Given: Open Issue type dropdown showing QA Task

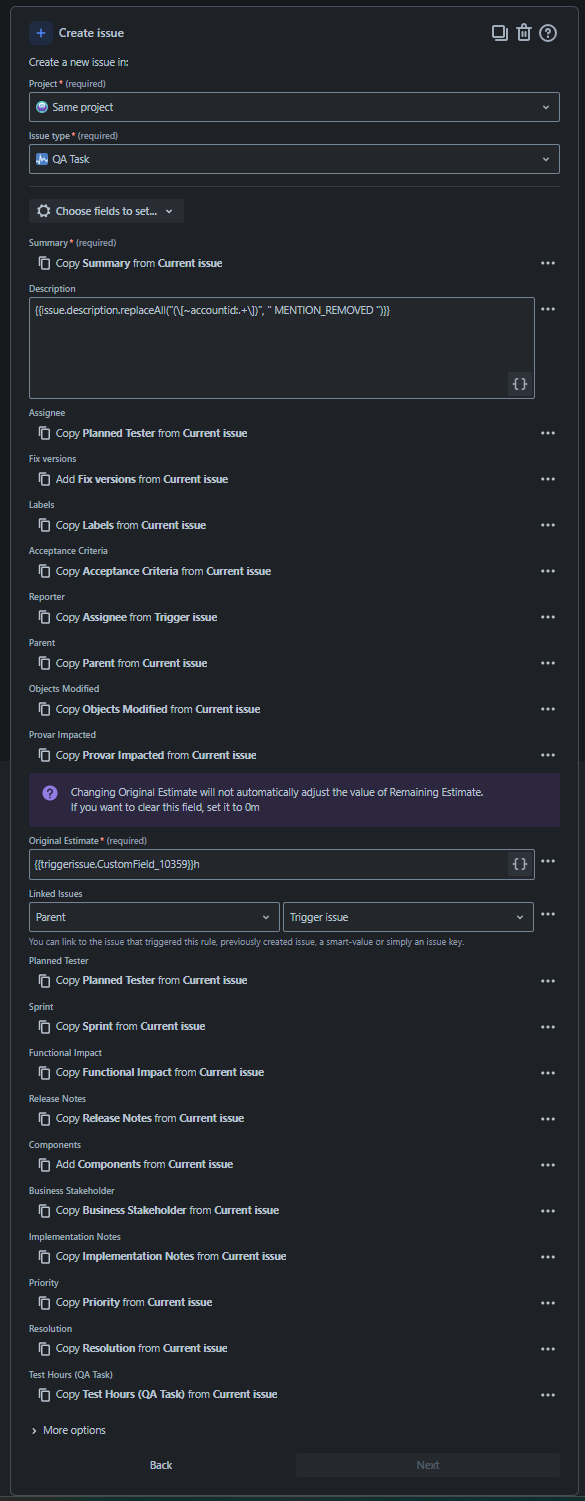Looking at the screenshot, I should [294, 159].
